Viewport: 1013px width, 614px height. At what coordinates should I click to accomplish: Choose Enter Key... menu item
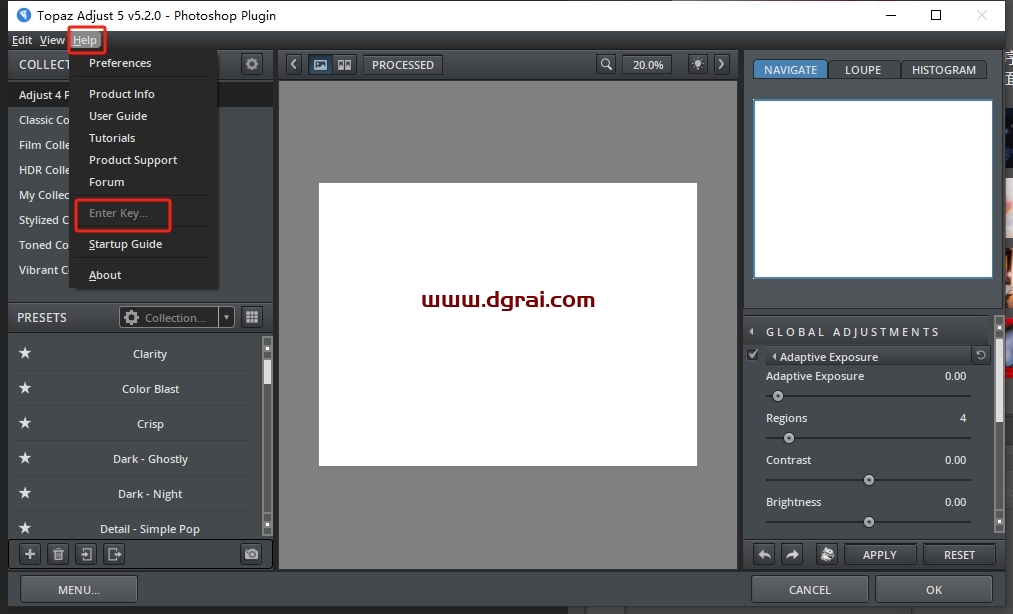click(118, 213)
